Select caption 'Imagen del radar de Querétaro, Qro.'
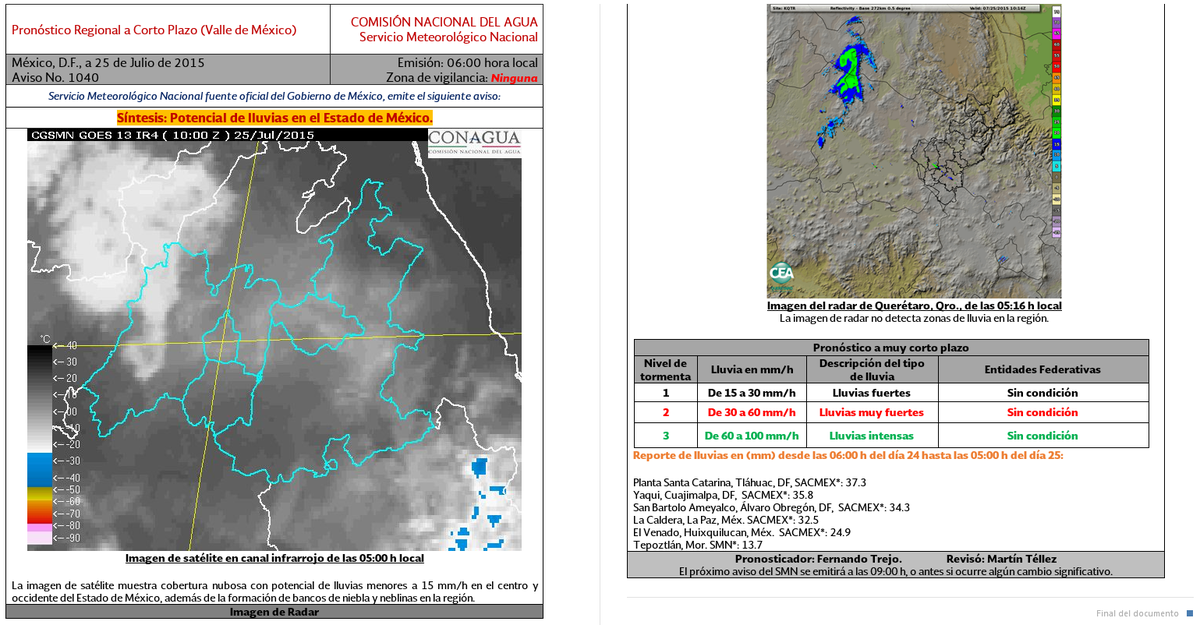 tap(914, 305)
